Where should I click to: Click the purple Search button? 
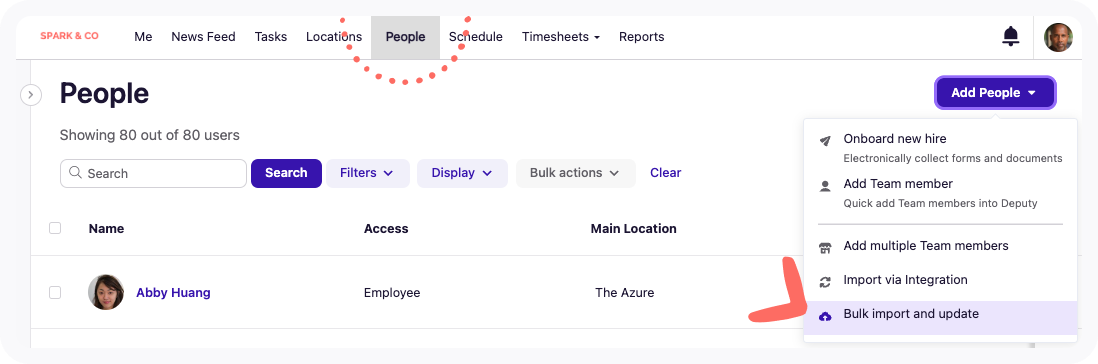click(286, 173)
